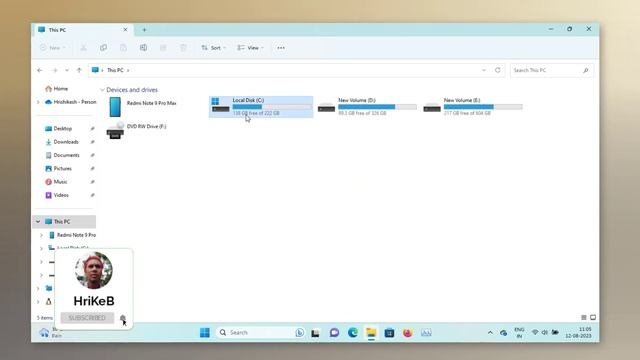Switch to large icons view layout
The image size is (640, 360).
(x=593, y=318)
